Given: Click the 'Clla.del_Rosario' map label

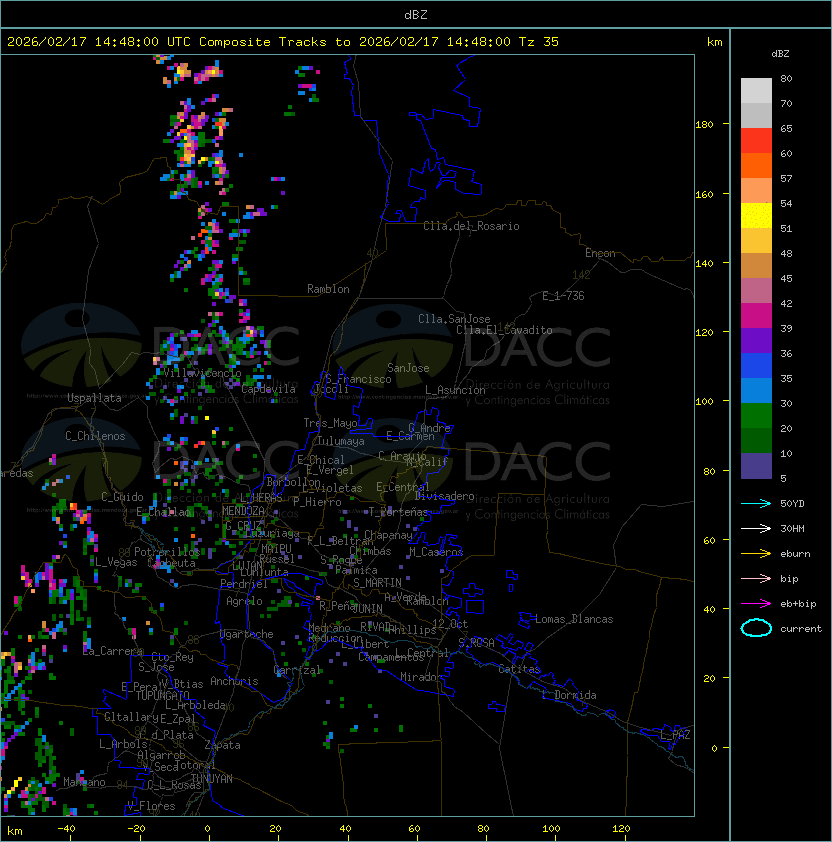Looking at the screenshot, I should pyautogui.click(x=471, y=226).
